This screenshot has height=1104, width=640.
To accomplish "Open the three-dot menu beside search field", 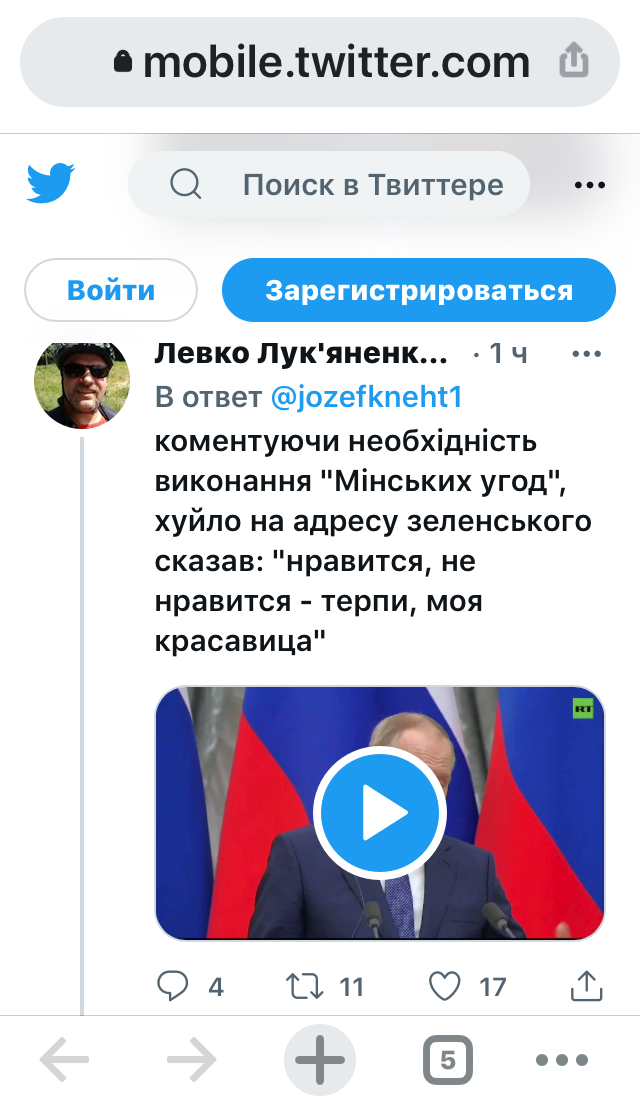I will click(589, 186).
